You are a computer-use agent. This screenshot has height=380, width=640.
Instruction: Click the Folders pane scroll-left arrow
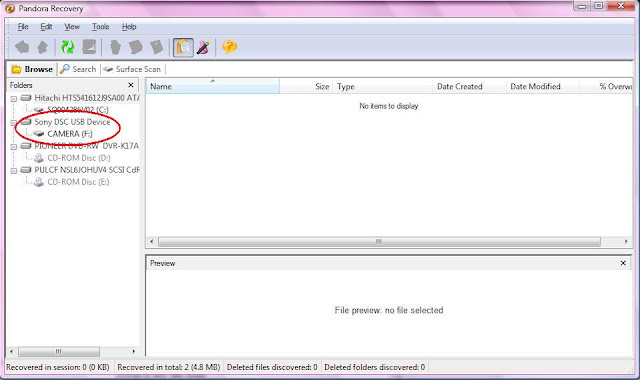click(x=11, y=351)
